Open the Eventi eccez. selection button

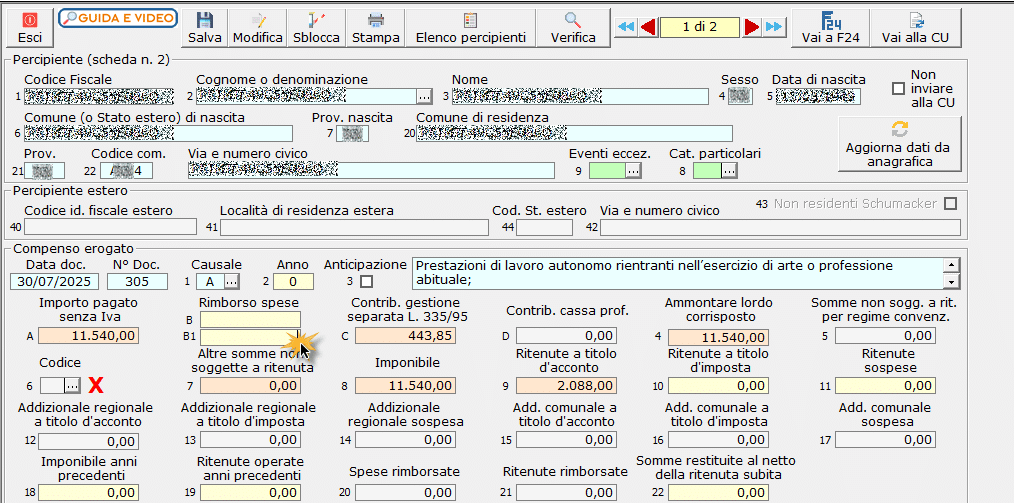(633, 171)
